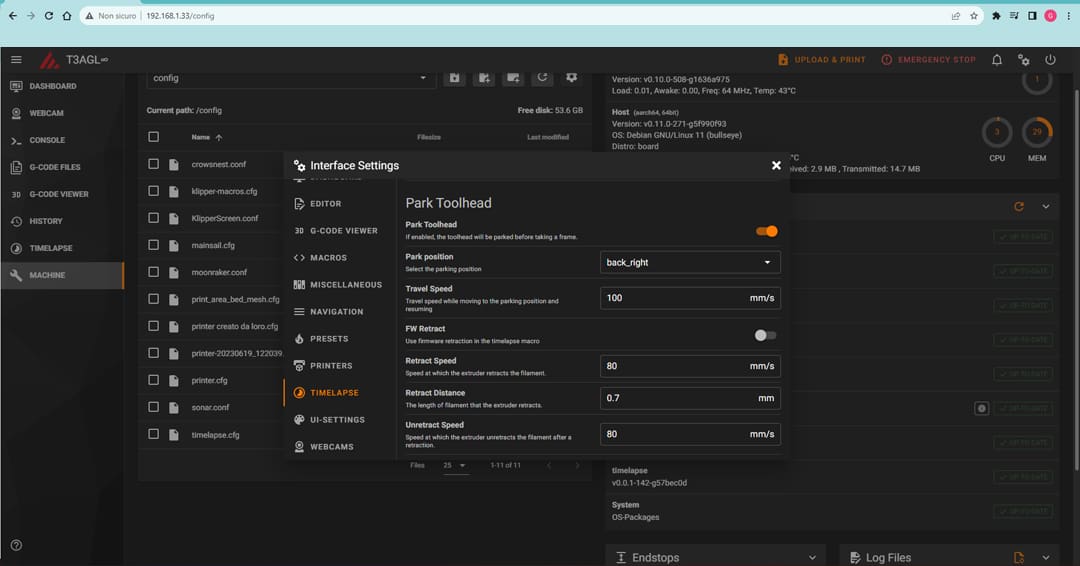Screen dimensions: 1080x566
Task: Click the help icon at bottom left
Action: [x=17, y=545]
